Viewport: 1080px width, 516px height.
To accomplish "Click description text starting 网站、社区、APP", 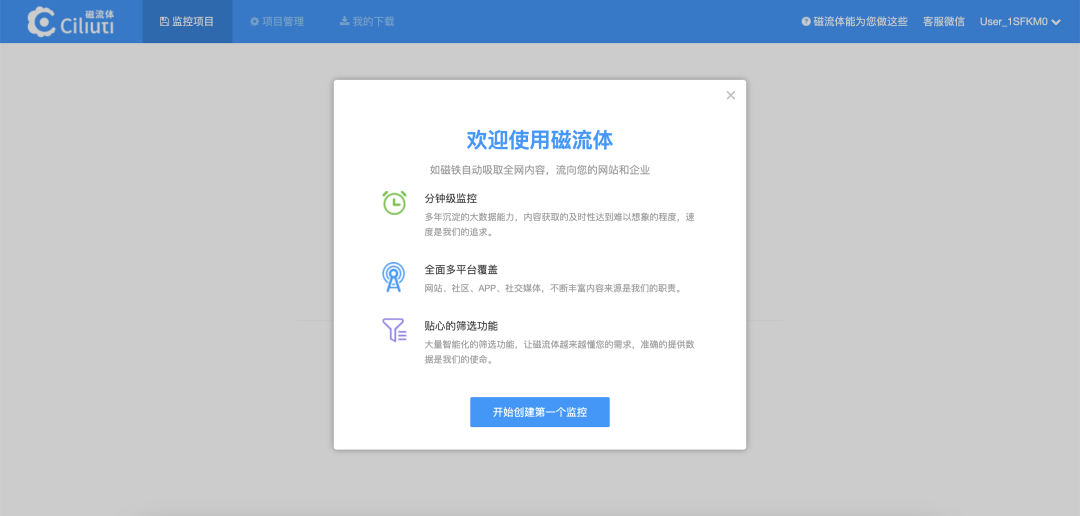I will [554, 288].
